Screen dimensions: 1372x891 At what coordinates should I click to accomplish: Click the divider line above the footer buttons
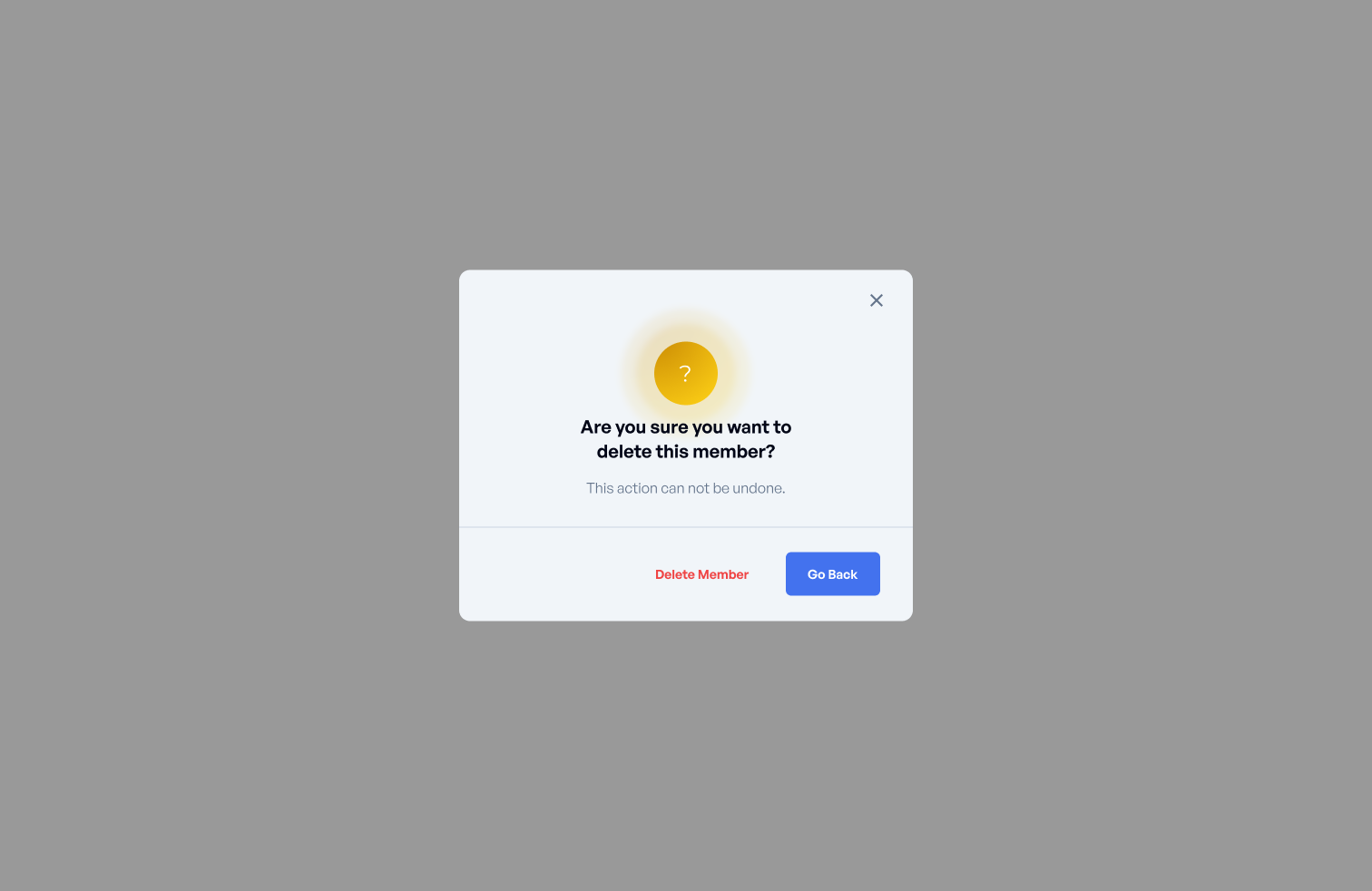point(686,526)
